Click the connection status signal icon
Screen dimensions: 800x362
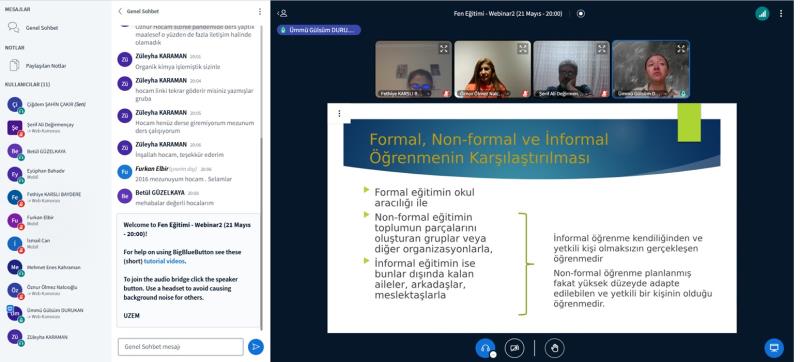762,14
